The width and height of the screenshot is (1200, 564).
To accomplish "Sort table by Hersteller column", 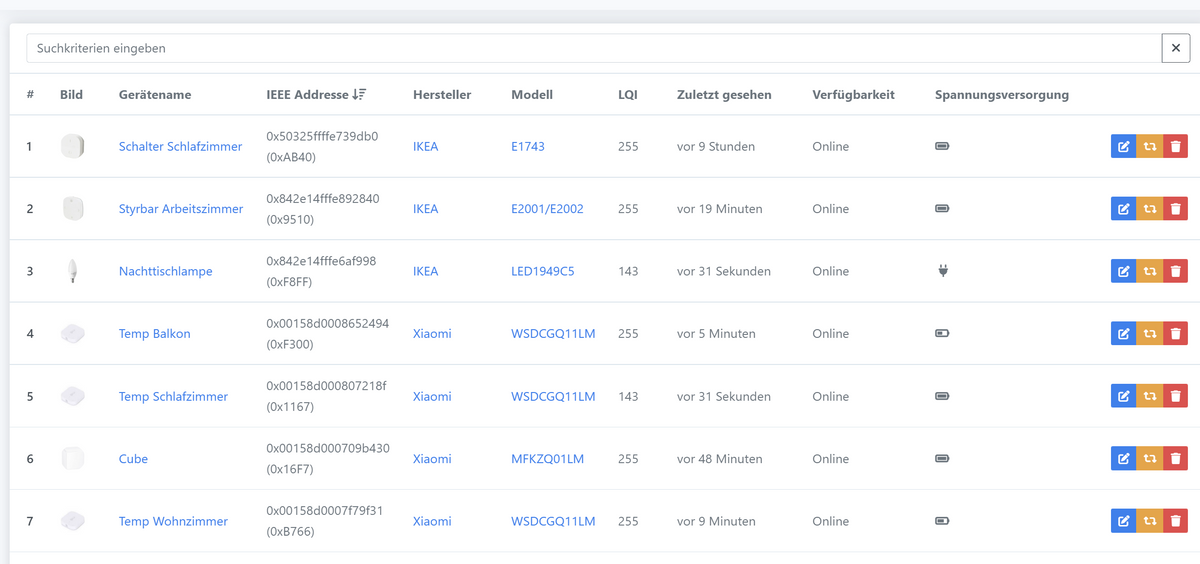I will point(442,95).
